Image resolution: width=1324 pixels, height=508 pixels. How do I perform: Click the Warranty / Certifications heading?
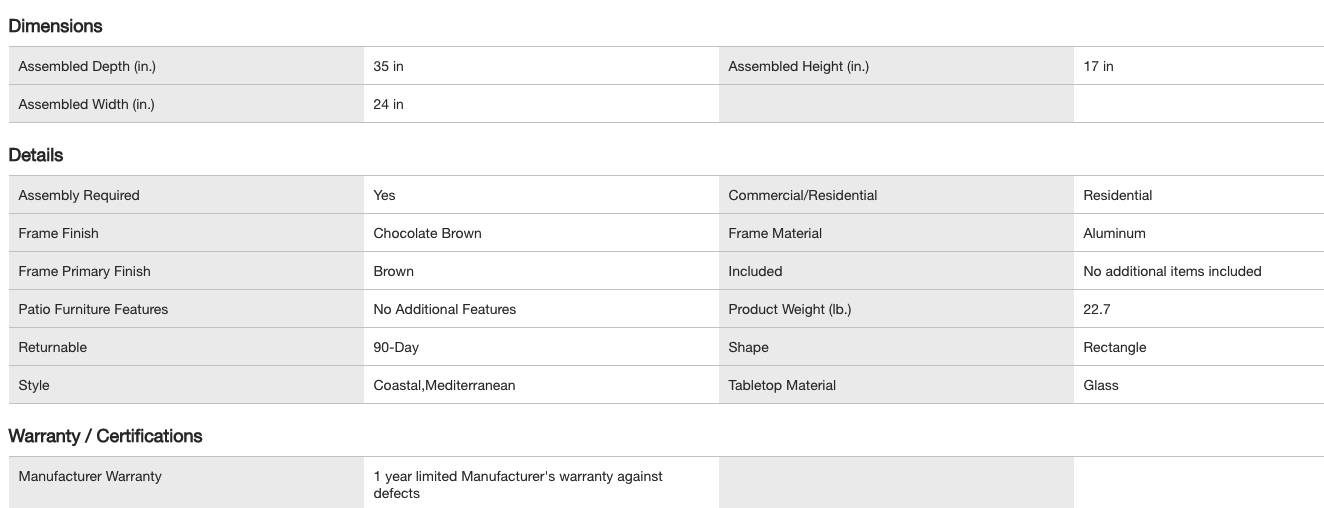105,436
